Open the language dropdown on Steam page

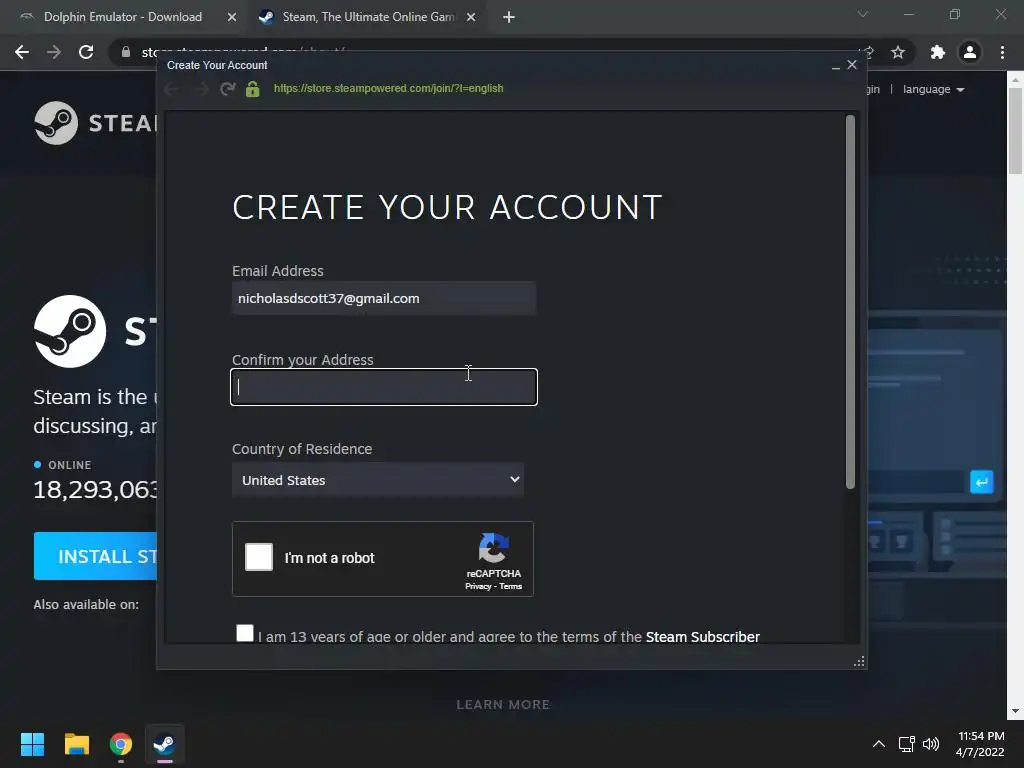click(x=934, y=89)
